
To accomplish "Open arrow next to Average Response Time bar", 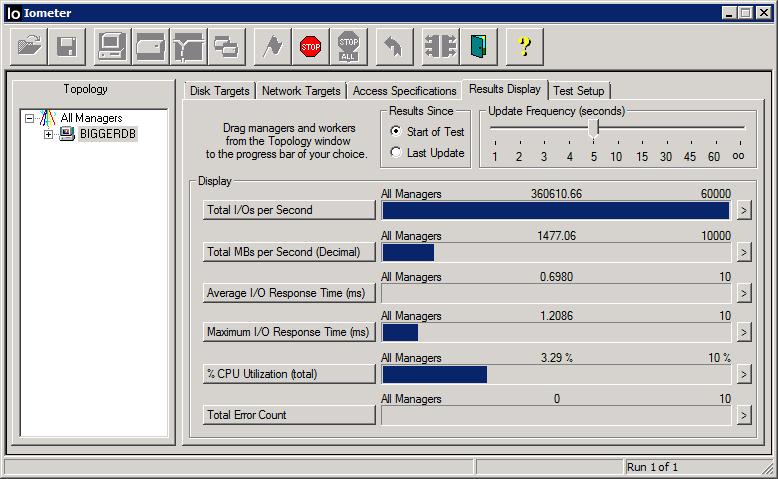I will 743,293.
